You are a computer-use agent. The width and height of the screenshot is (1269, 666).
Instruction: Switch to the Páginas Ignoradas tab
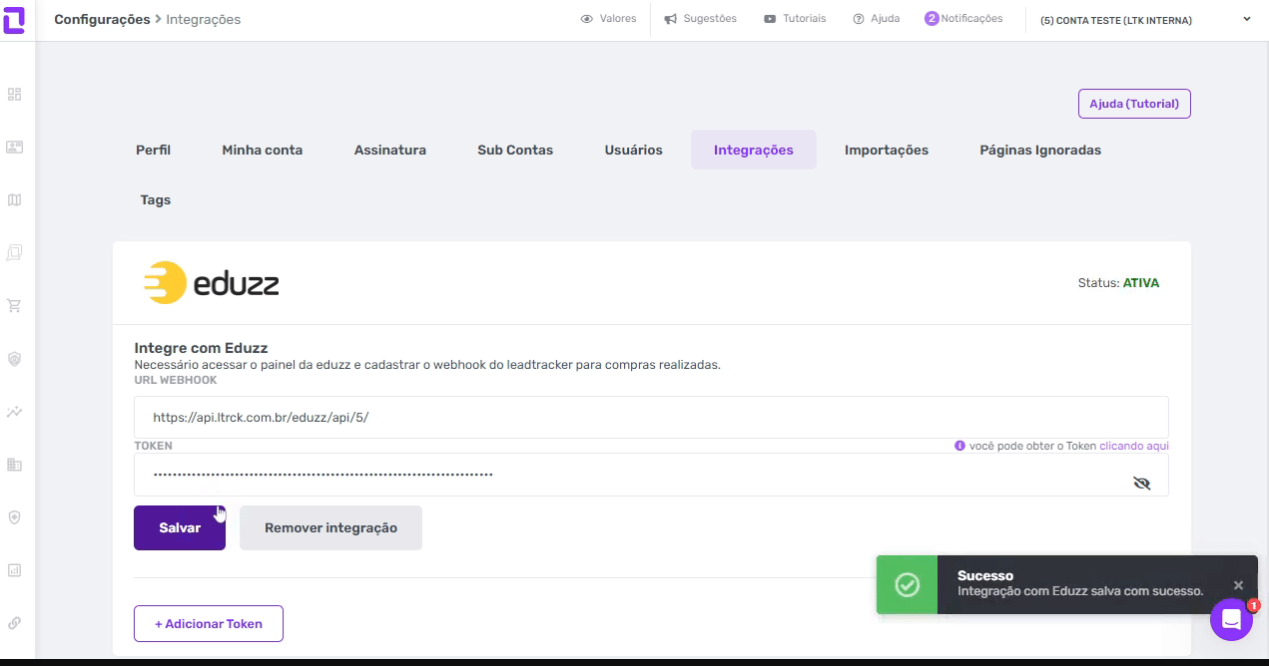pos(1040,150)
